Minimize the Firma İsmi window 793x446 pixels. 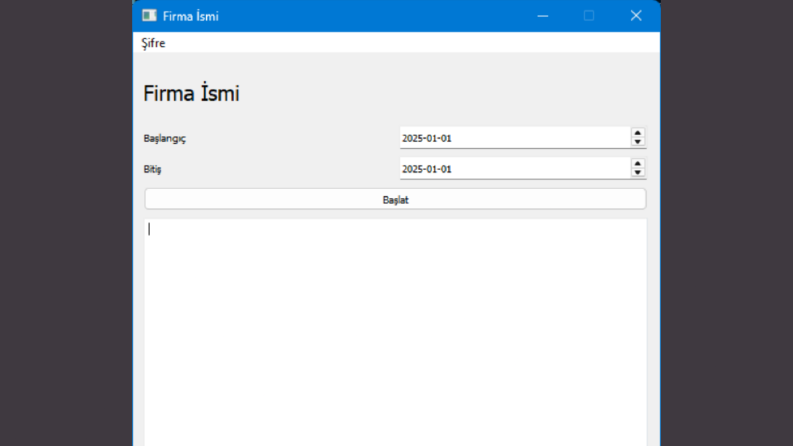click(x=543, y=16)
